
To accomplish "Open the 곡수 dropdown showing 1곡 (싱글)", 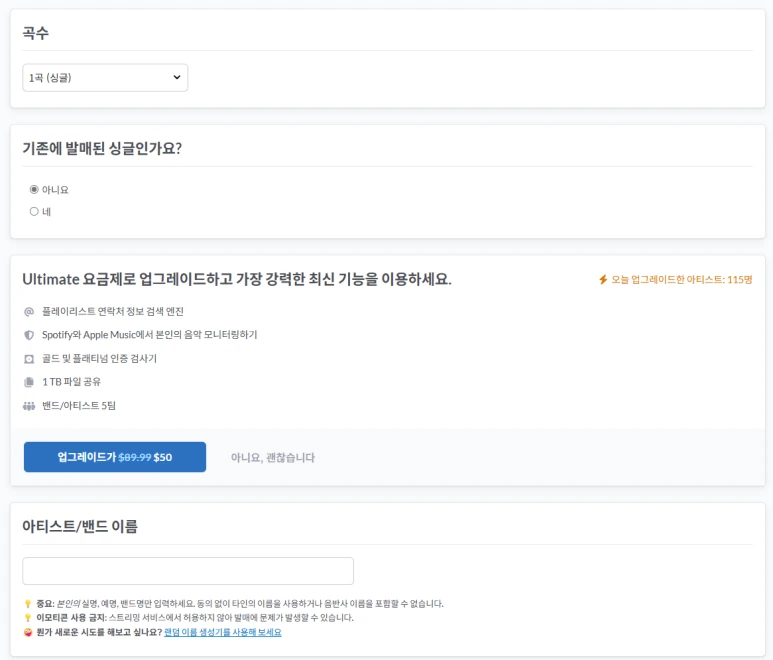I will [105, 77].
